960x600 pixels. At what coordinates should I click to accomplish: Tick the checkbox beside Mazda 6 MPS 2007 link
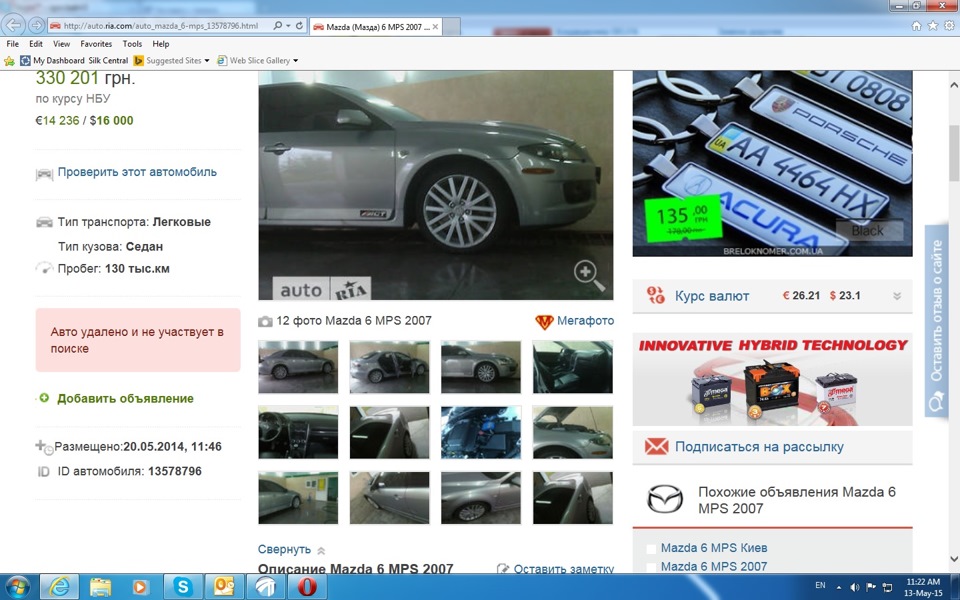click(x=651, y=567)
